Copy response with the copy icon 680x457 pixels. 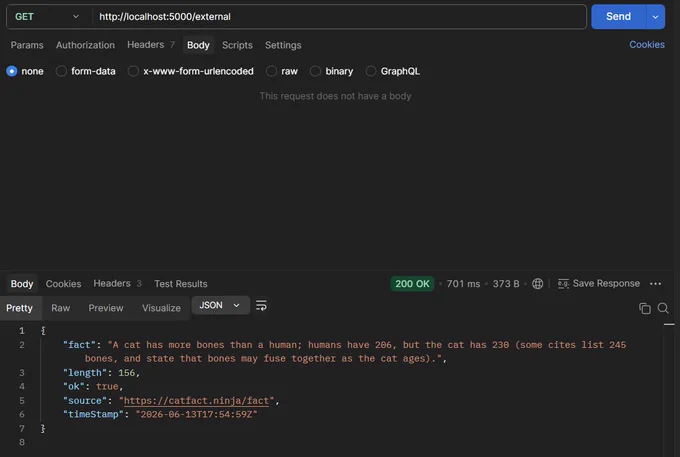pos(645,308)
